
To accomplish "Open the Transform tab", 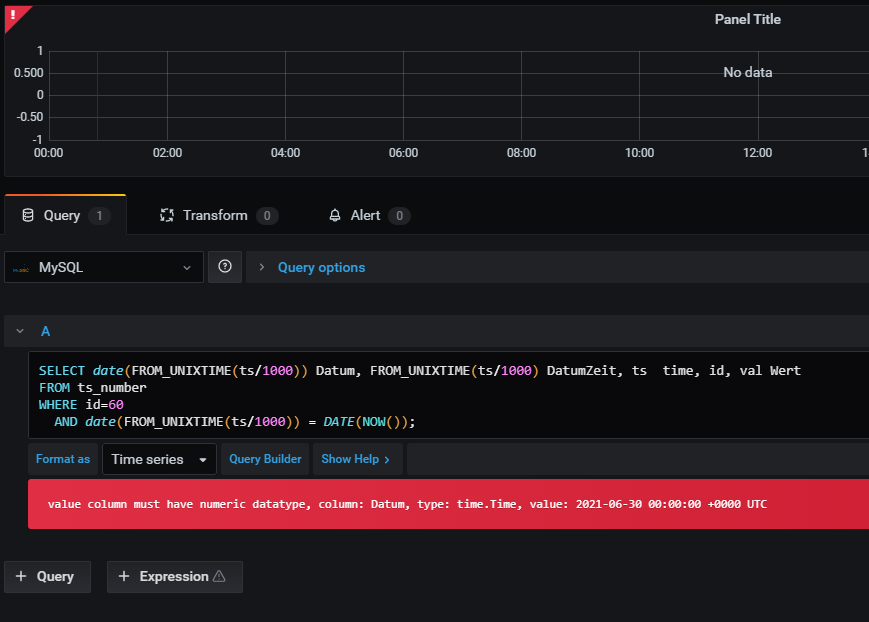I will pos(218,215).
